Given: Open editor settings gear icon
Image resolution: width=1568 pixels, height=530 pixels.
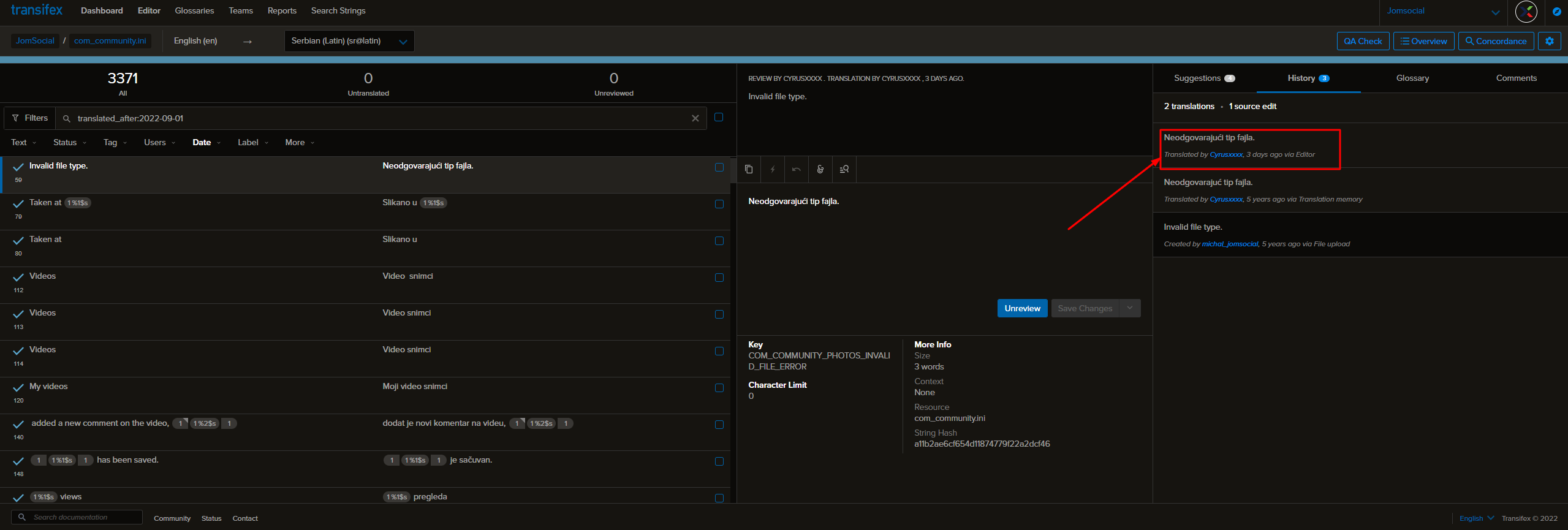Looking at the screenshot, I should 1549,41.
